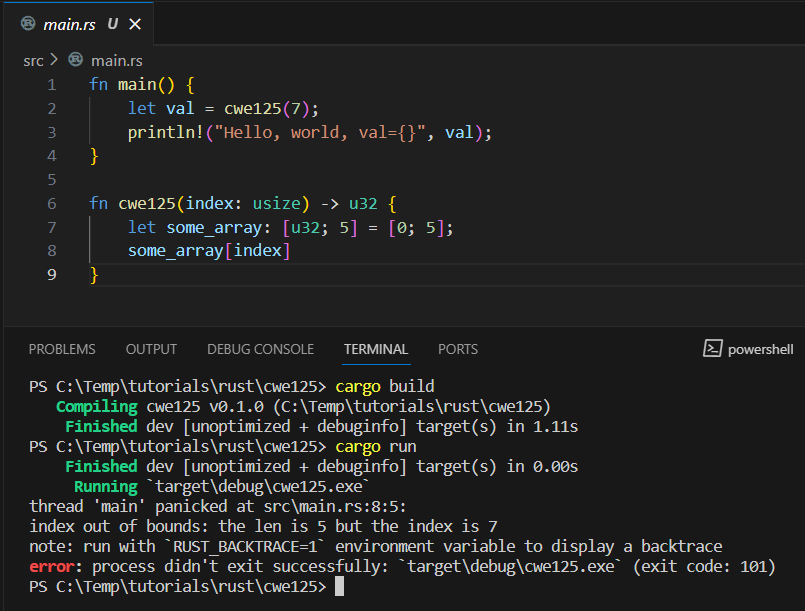Image resolution: width=805 pixels, height=611 pixels.
Task: Click line number 1 in the gutter
Action: (x=51, y=84)
